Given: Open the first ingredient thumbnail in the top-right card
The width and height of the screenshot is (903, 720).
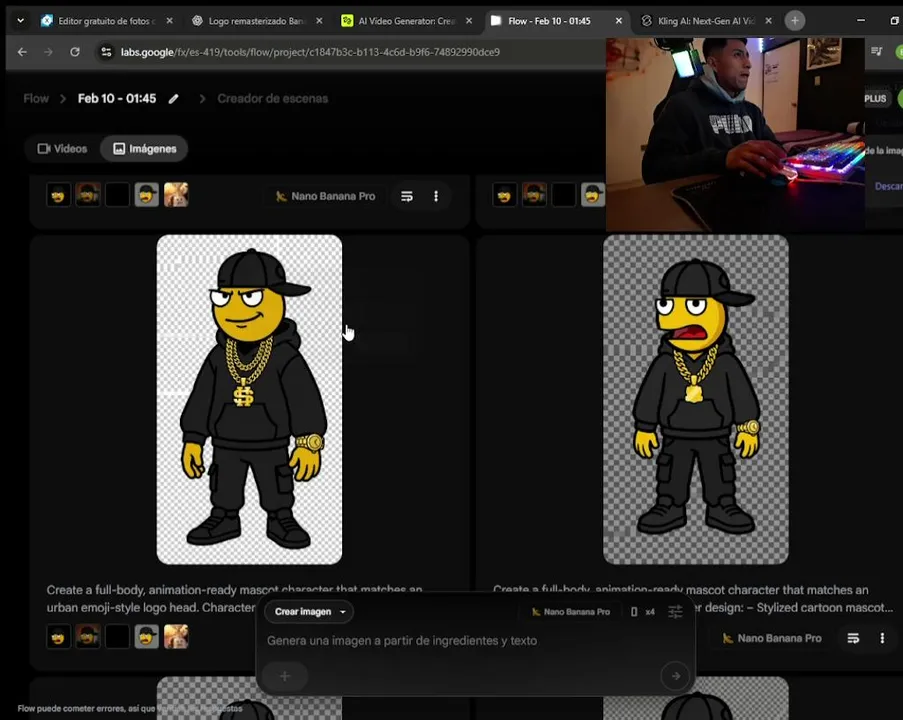Looking at the screenshot, I should click(504, 195).
